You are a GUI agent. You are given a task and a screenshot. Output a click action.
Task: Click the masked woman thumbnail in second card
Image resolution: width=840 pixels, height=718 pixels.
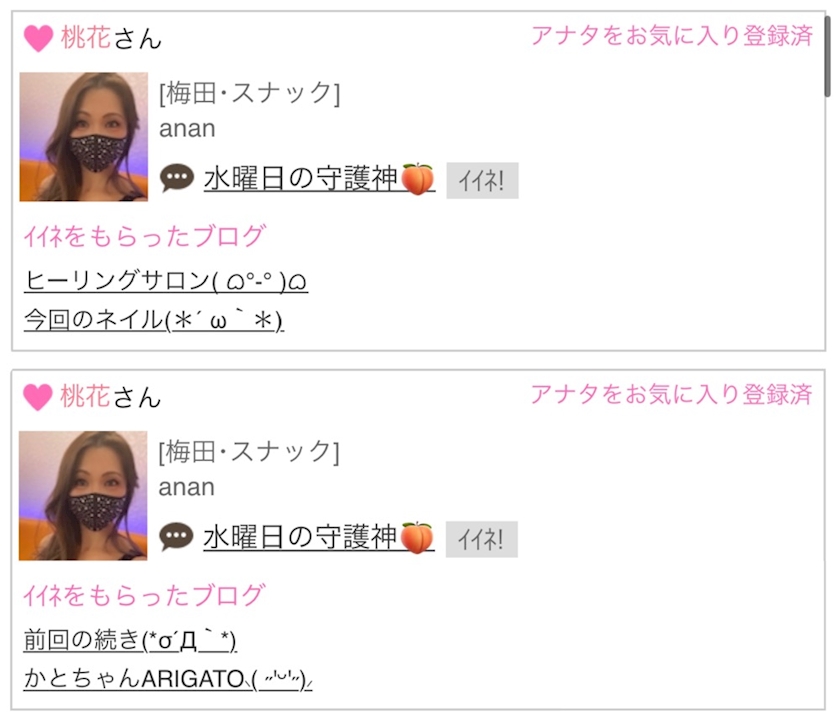(83, 496)
